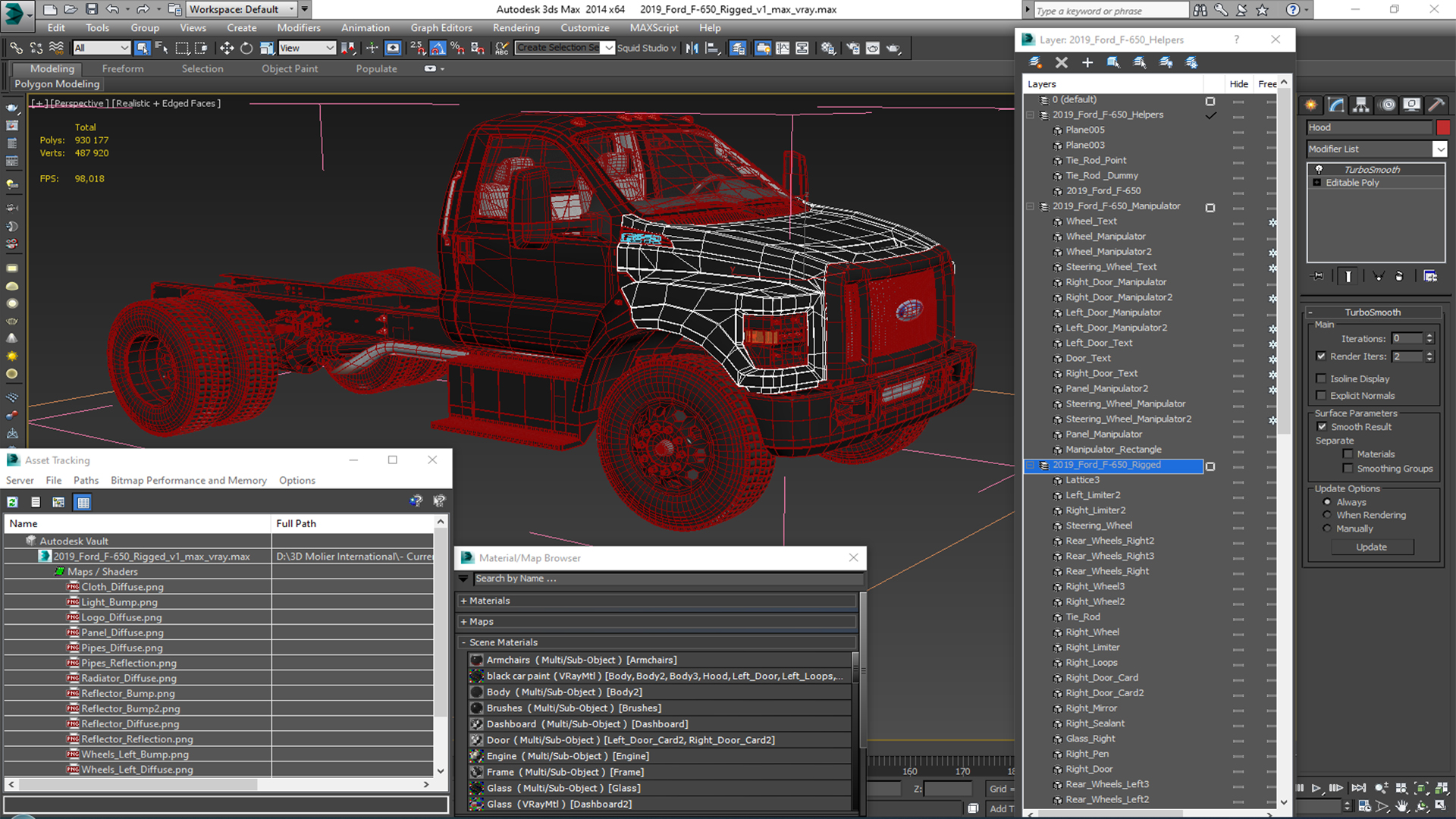This screenshot has height=819, width=1456.
Task: Enable Isoline Display checkbox
Action: (1321, 378)
